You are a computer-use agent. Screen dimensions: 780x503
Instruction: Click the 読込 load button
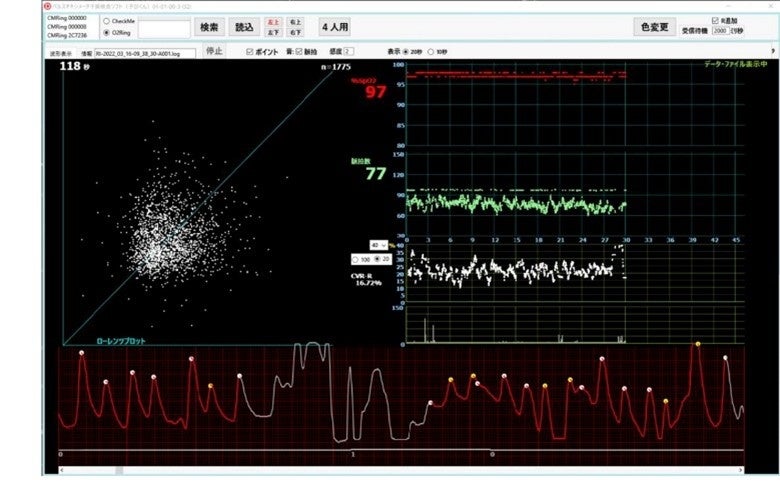244,27
